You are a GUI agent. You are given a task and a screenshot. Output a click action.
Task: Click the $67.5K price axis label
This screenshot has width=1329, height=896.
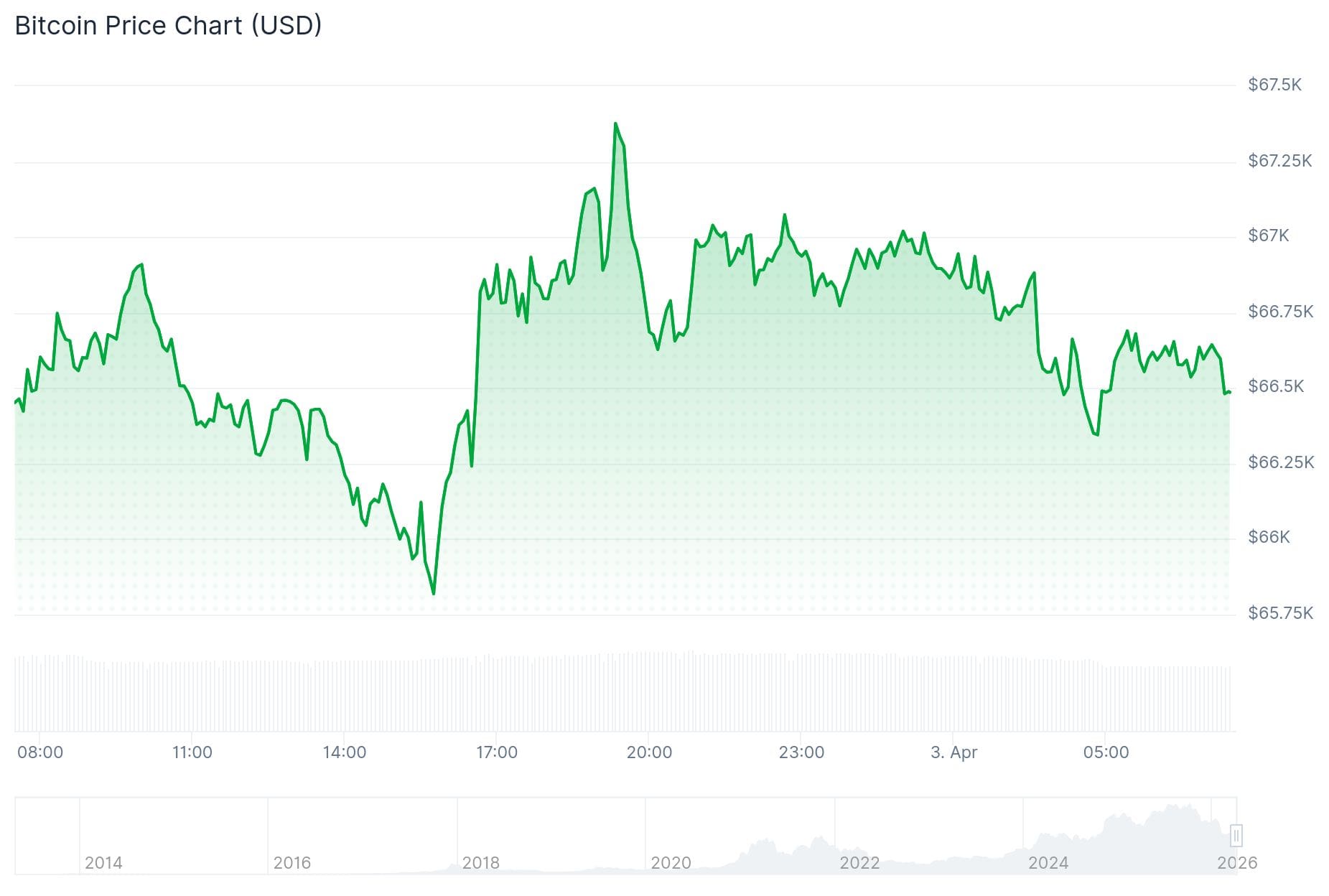click(x=1274, y=85)
